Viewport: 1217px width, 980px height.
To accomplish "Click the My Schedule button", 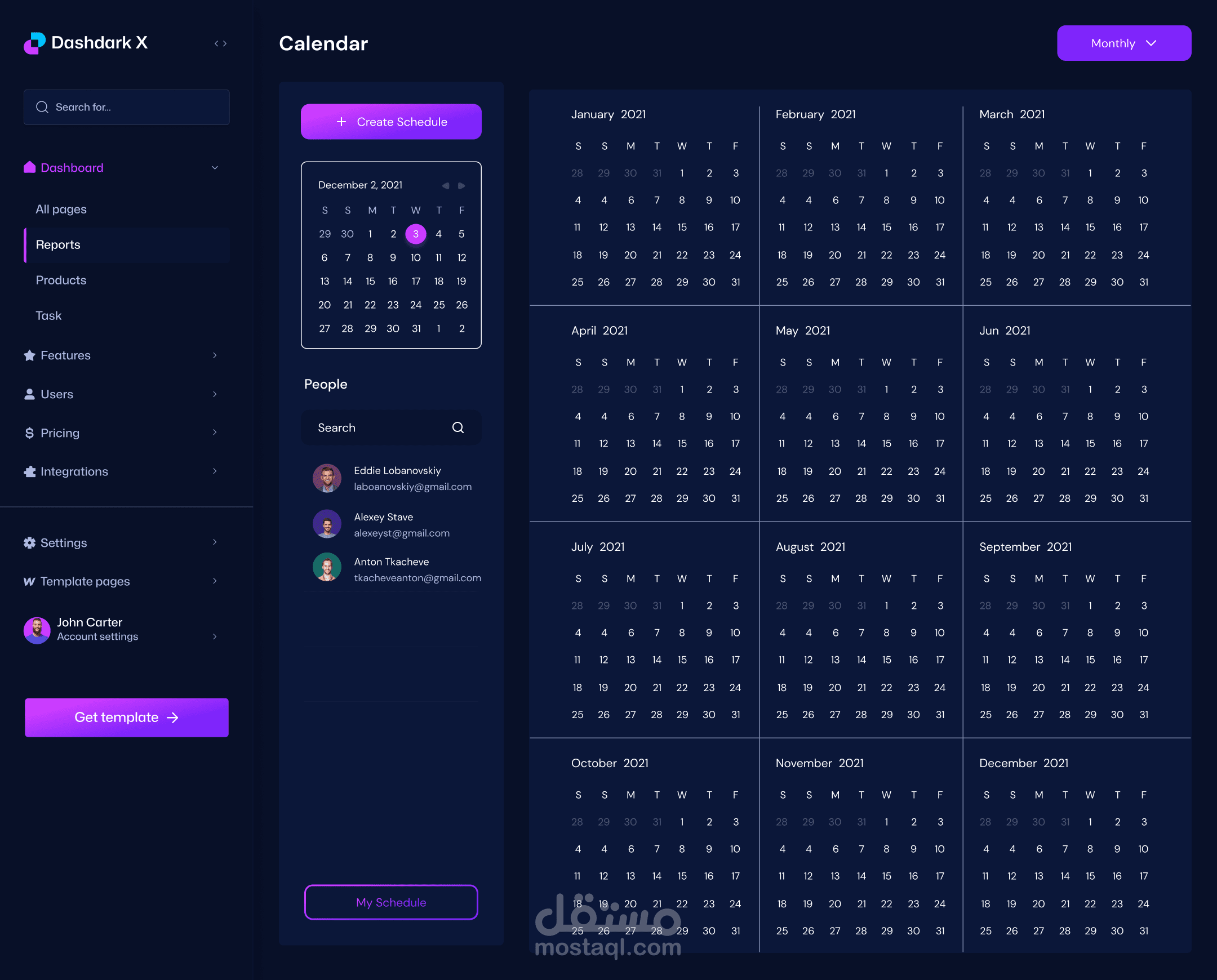I will (391, 902).
